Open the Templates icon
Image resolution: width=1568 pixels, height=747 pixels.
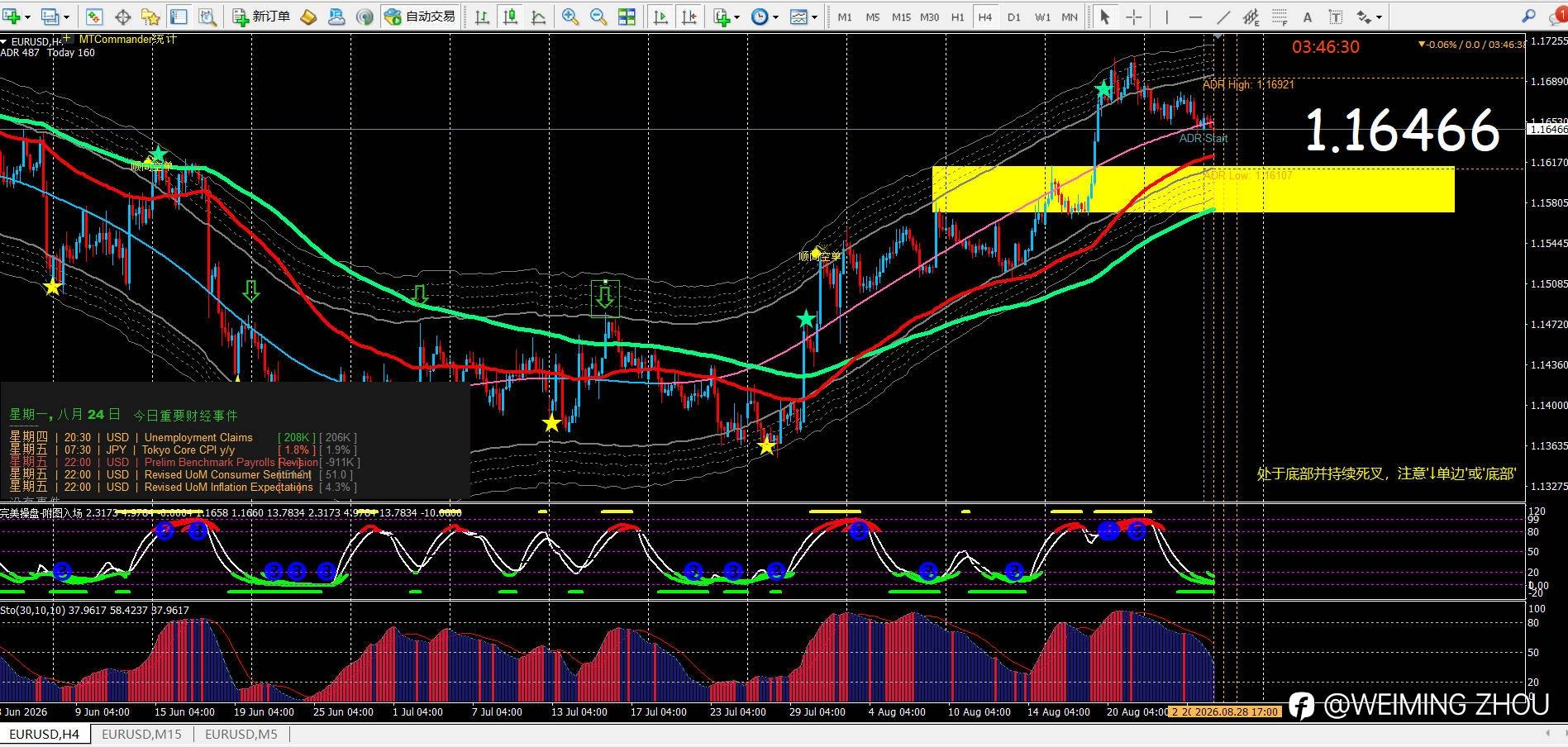[x=798, y=17]
